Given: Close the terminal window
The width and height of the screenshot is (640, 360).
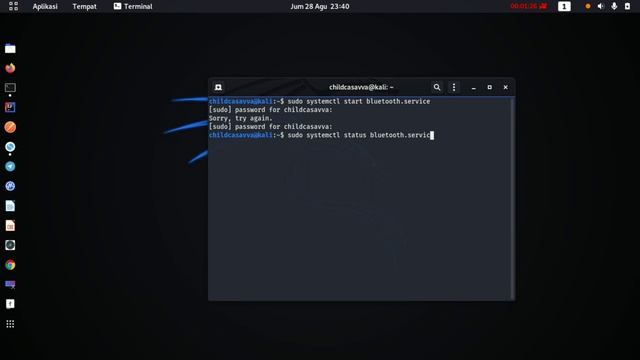Looking at the screenshot, I should pos(506,87).
